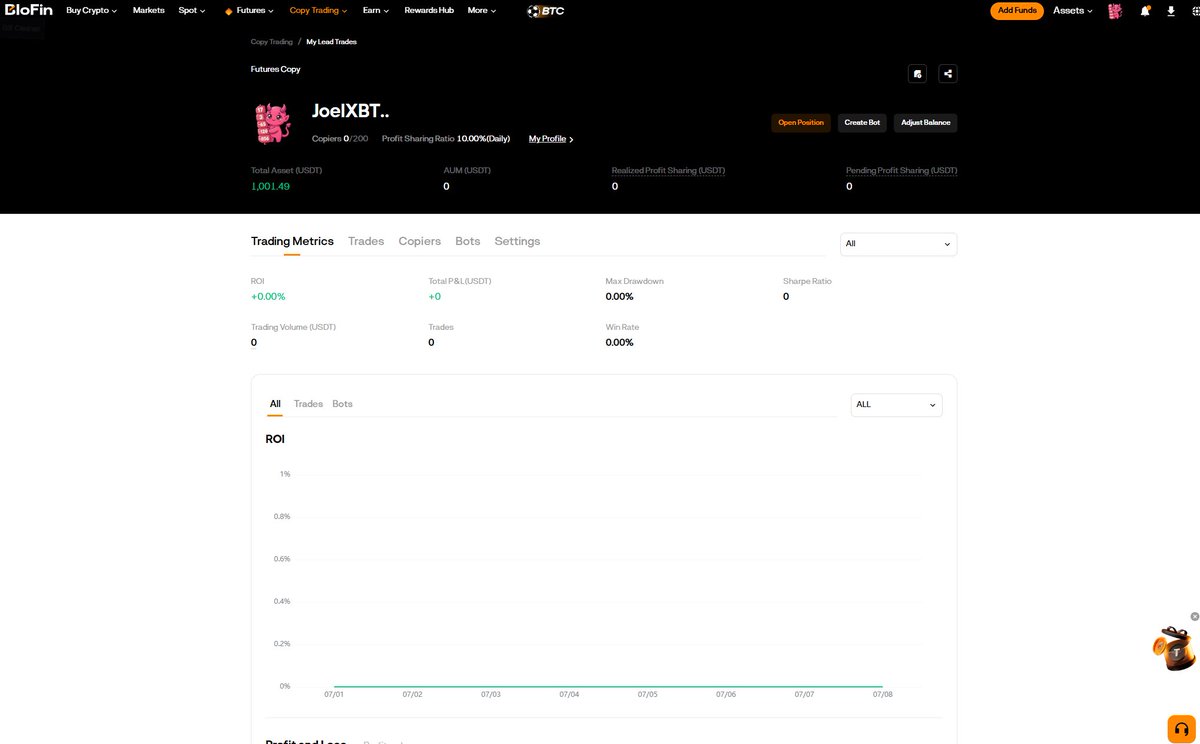The image size is (1200, 744).
Task: Switch to the upper Trades tab
Action: click(x=366, y=241)
